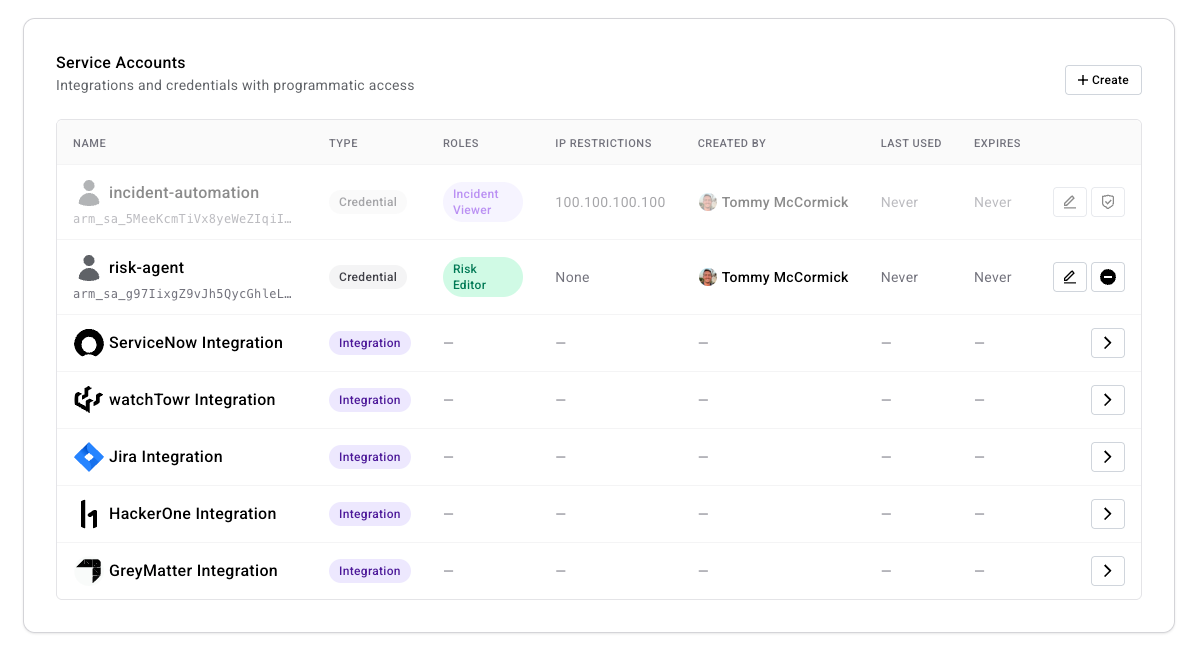Viewport: 1195px width, 648px height.
Task: Click the EXPIRES column header
Action: [x=997, y=143]
